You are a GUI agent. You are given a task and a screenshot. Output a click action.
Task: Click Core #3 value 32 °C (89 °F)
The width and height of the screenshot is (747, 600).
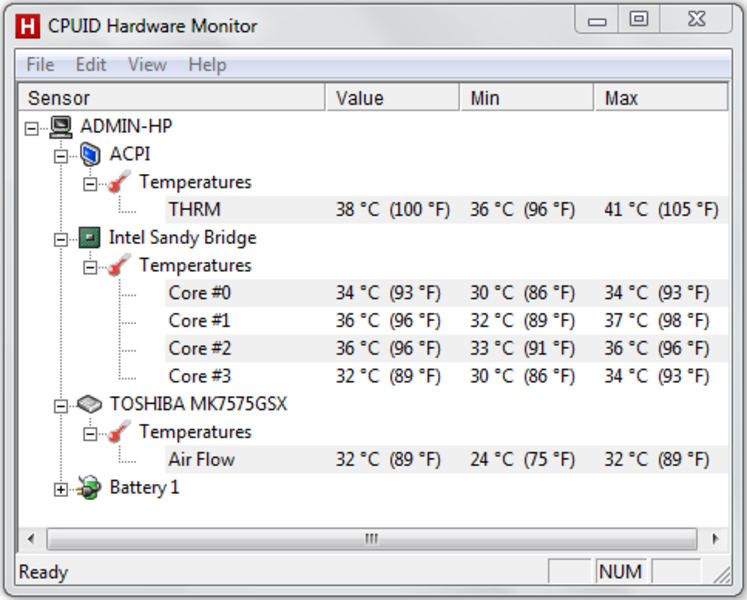(x=388, y=376)
